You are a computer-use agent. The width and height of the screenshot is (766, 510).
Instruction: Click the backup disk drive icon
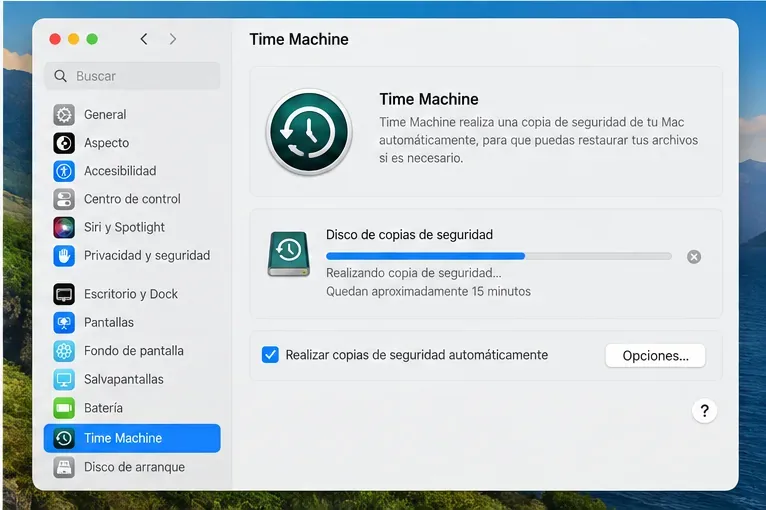[289, 254]
